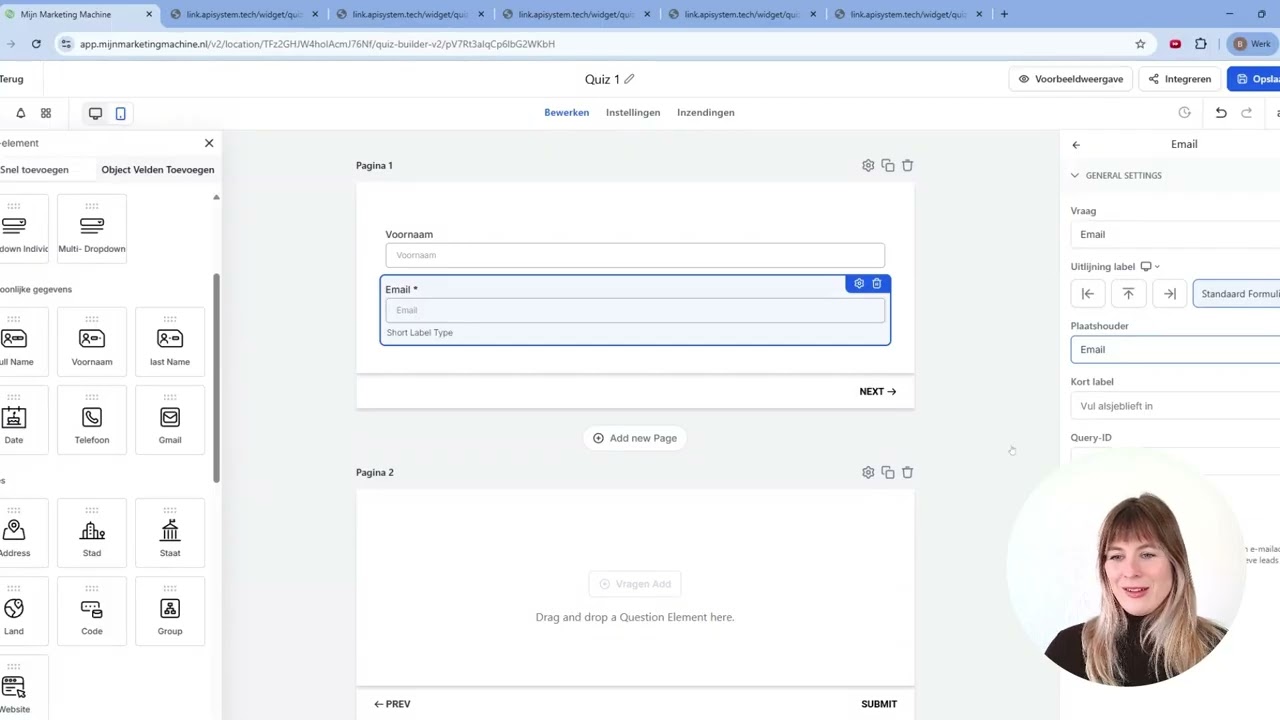Add the Gmail field element

pos(170,420)
